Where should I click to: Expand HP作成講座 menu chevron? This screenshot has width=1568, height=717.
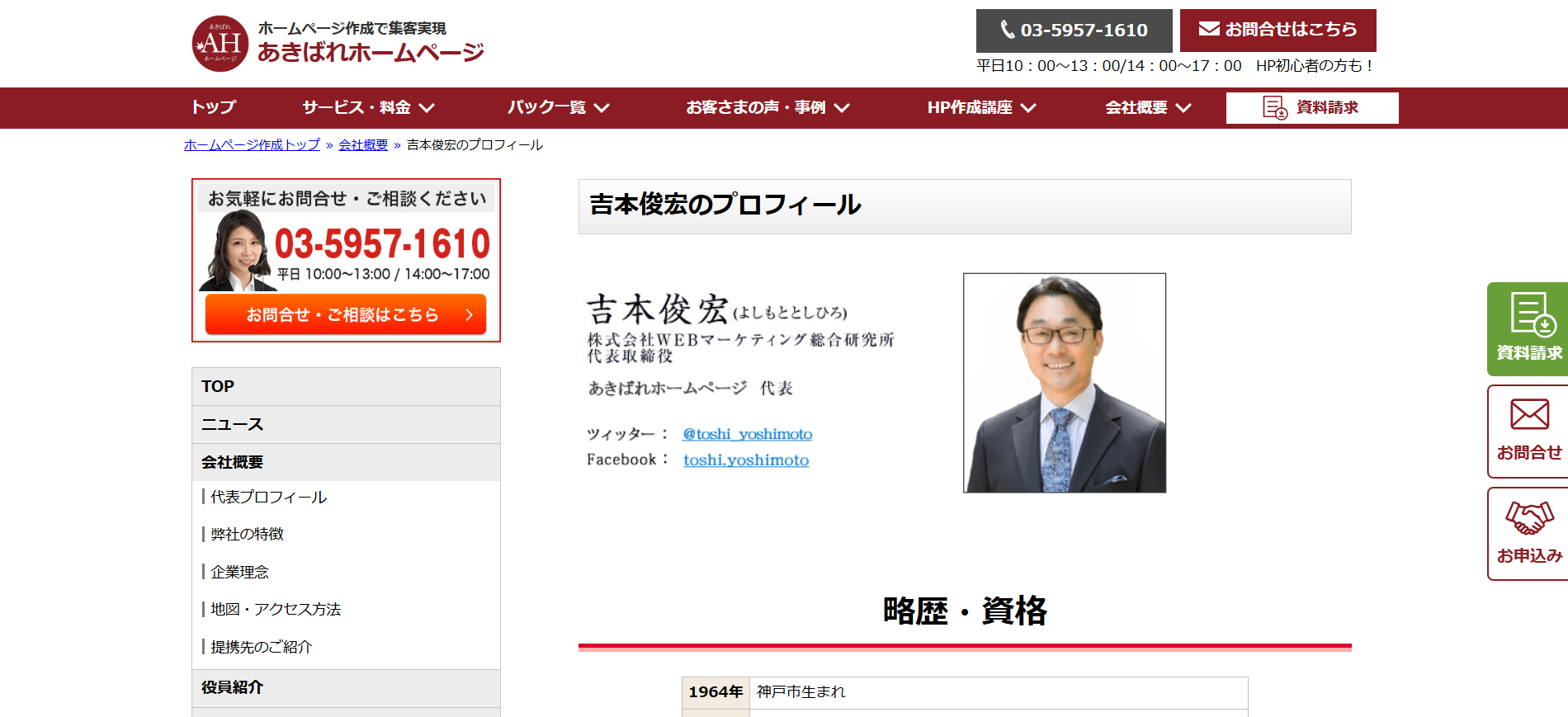tap(1028, 108)
